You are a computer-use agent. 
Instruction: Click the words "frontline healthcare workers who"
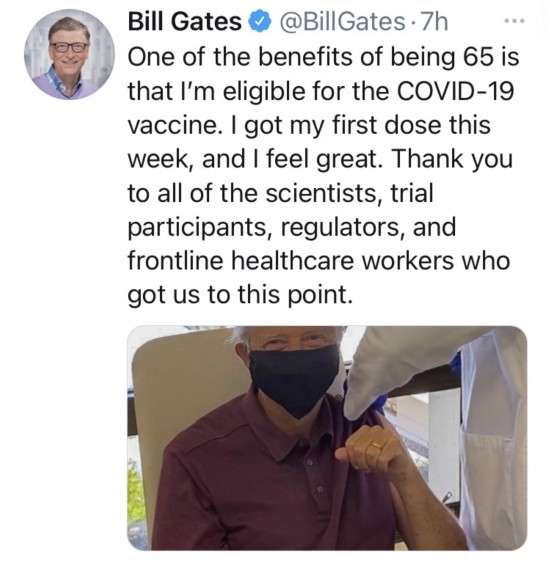[319, 261]
